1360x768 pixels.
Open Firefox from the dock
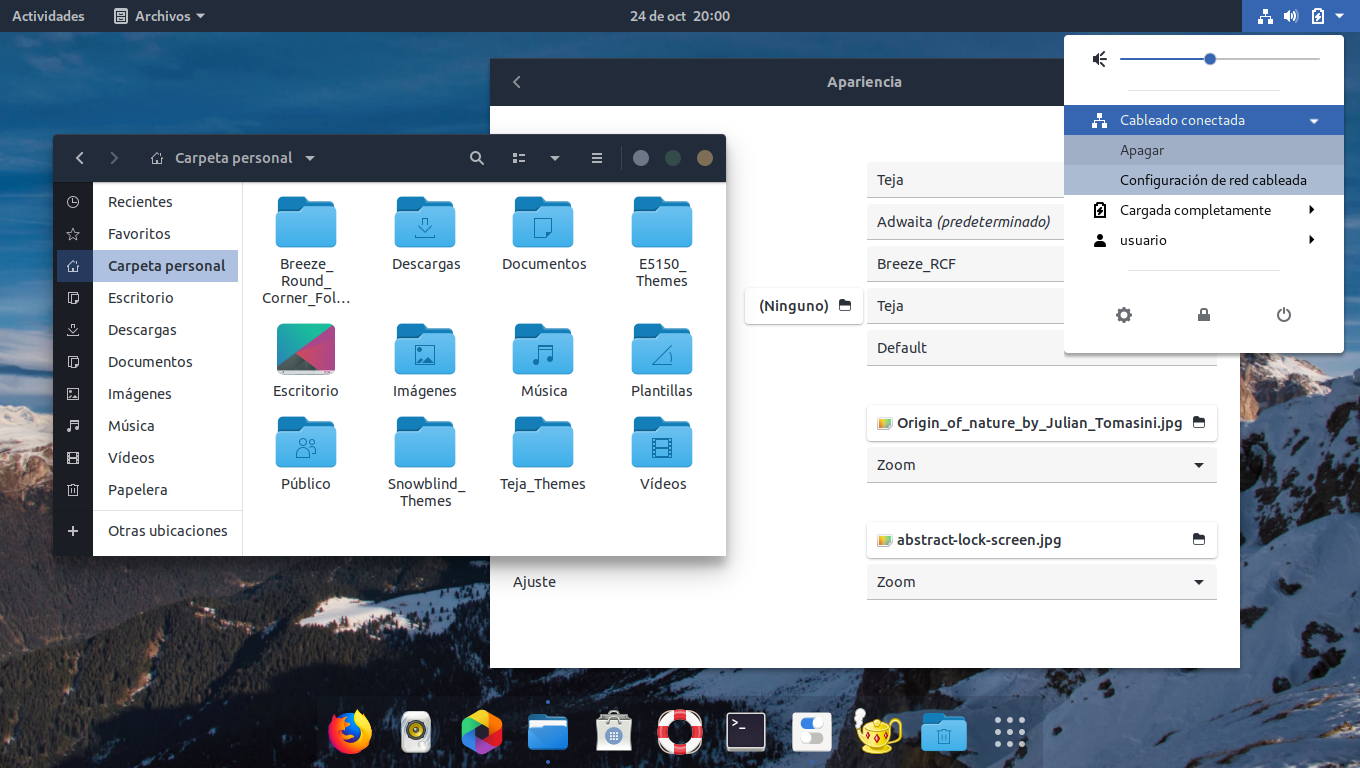350,732
